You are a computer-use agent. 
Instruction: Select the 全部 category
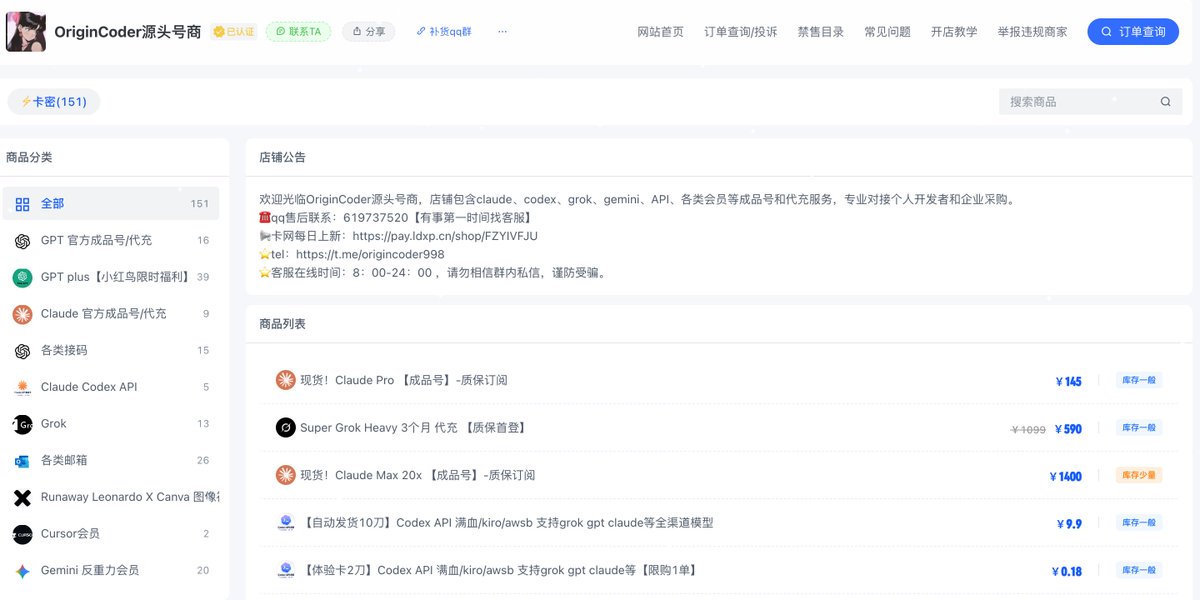(111, 204)
